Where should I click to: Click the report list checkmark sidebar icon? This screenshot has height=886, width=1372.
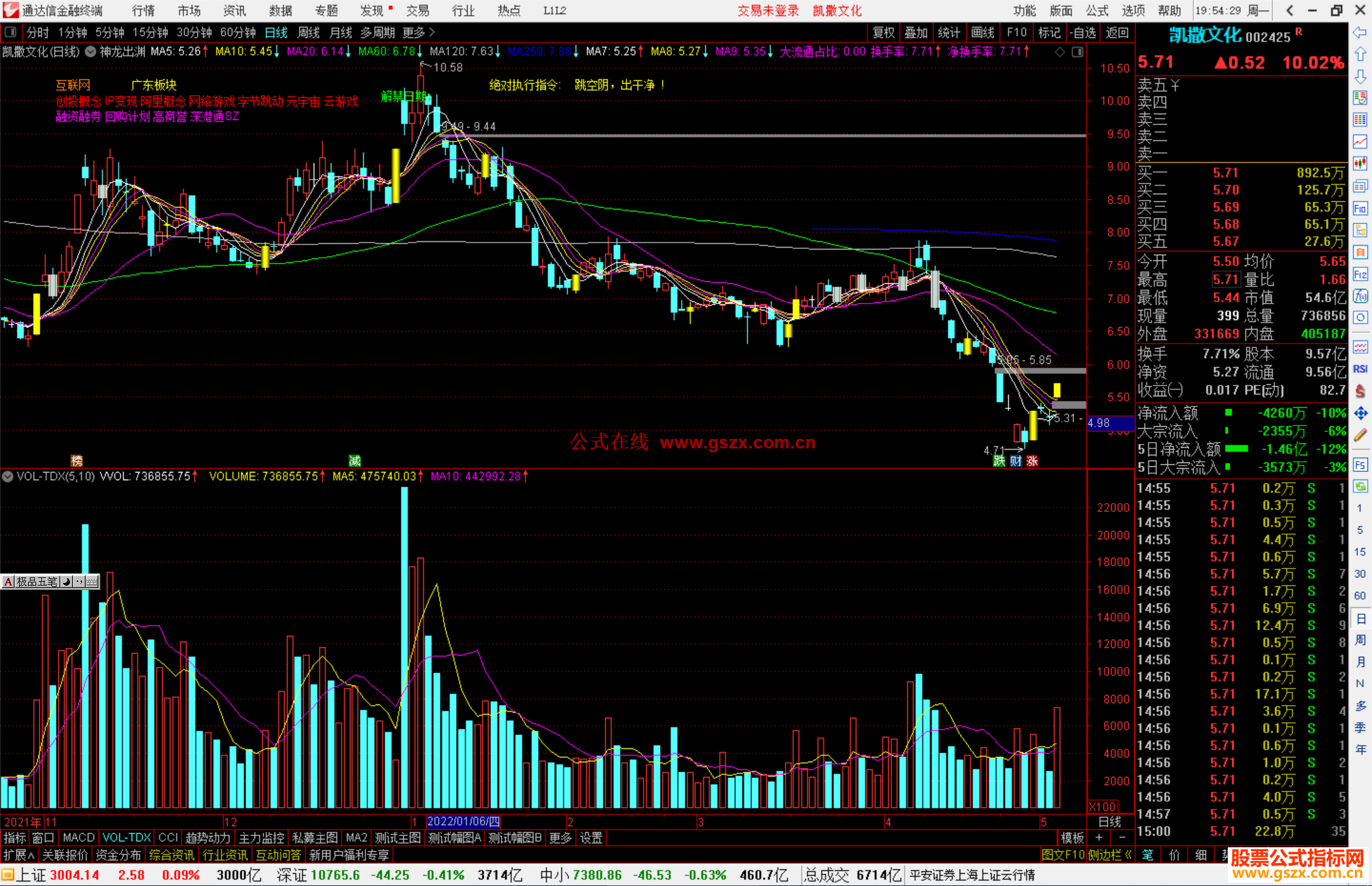point(1360,98)
